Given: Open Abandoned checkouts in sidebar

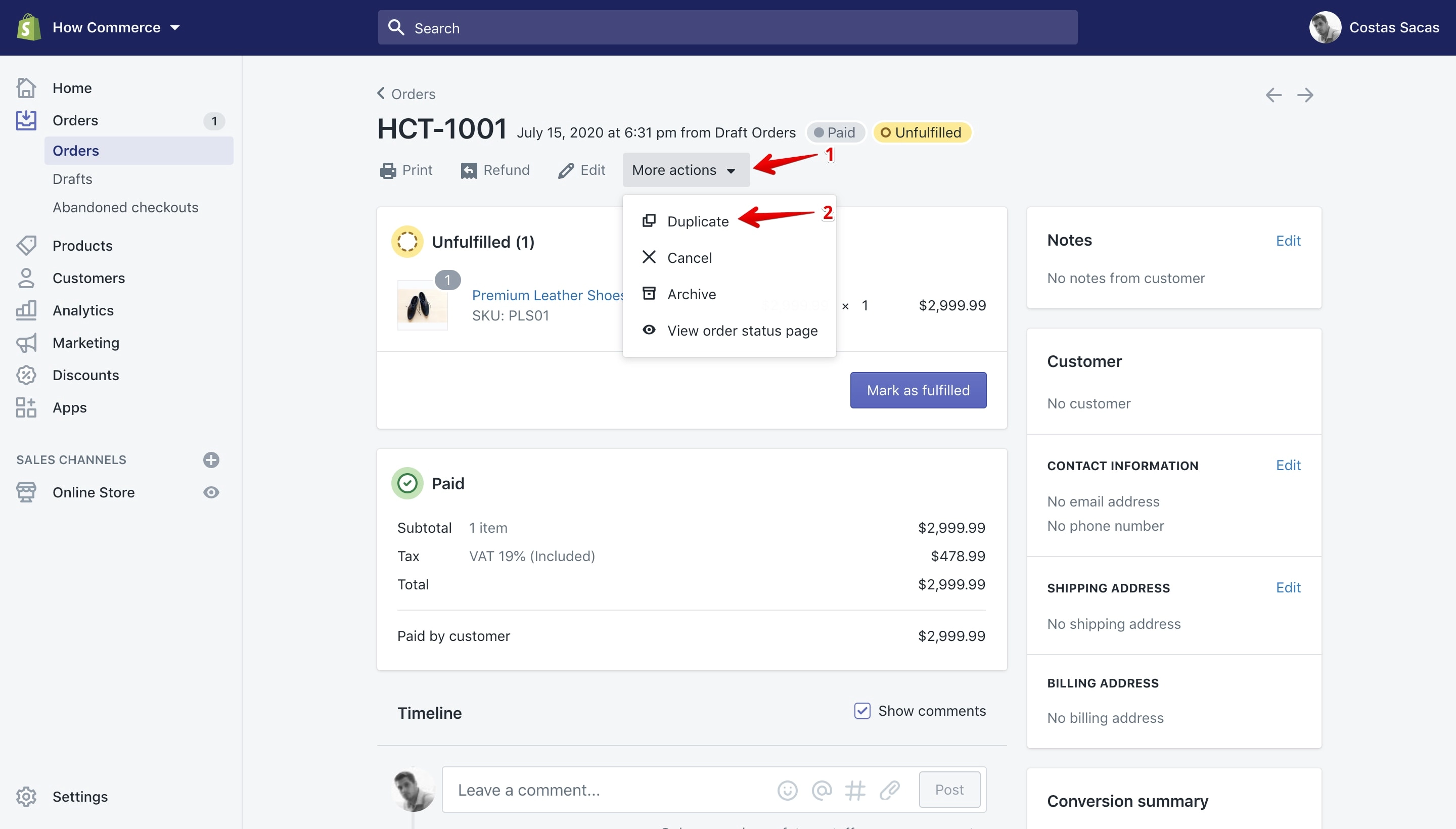Looking at the screenshot, I should click(x=125, y=207).
